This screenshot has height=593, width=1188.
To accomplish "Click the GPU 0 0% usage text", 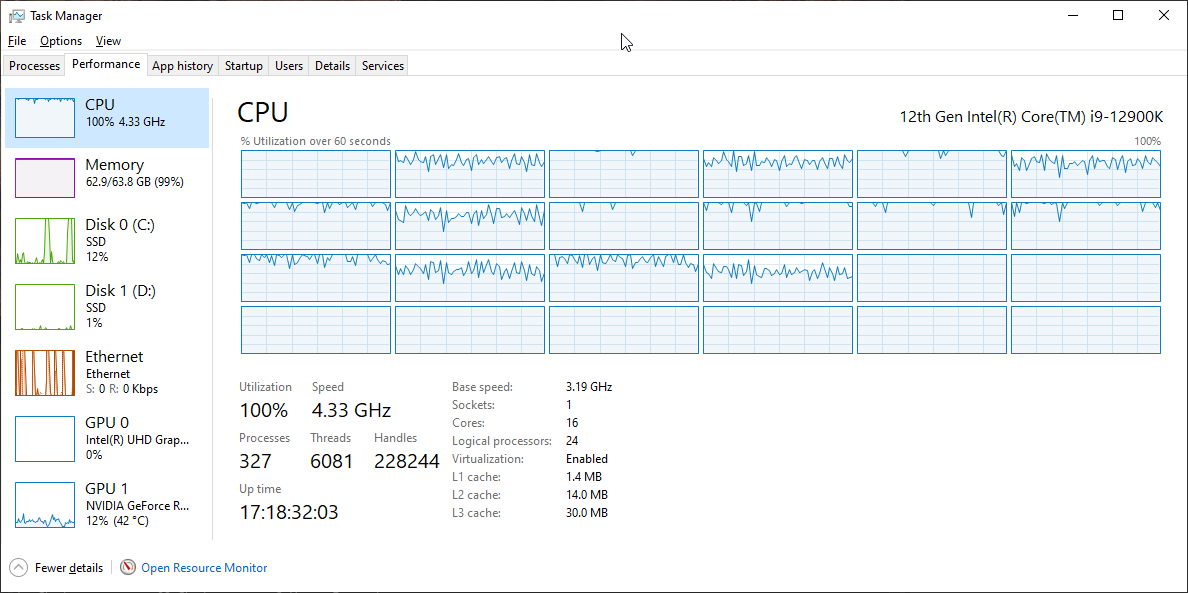I will tap(94, 455).
